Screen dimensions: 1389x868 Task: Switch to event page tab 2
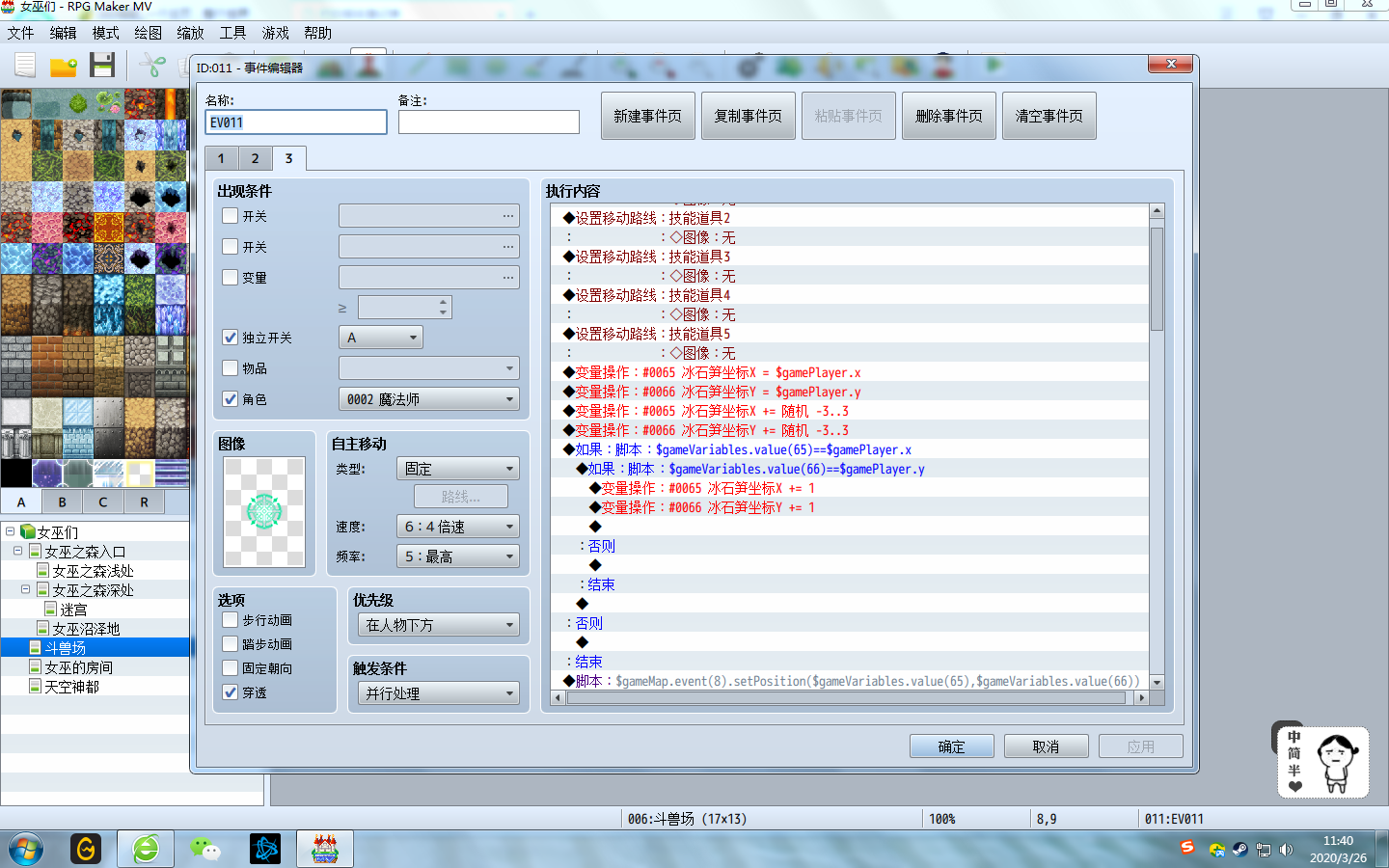[x=255, y=158]
